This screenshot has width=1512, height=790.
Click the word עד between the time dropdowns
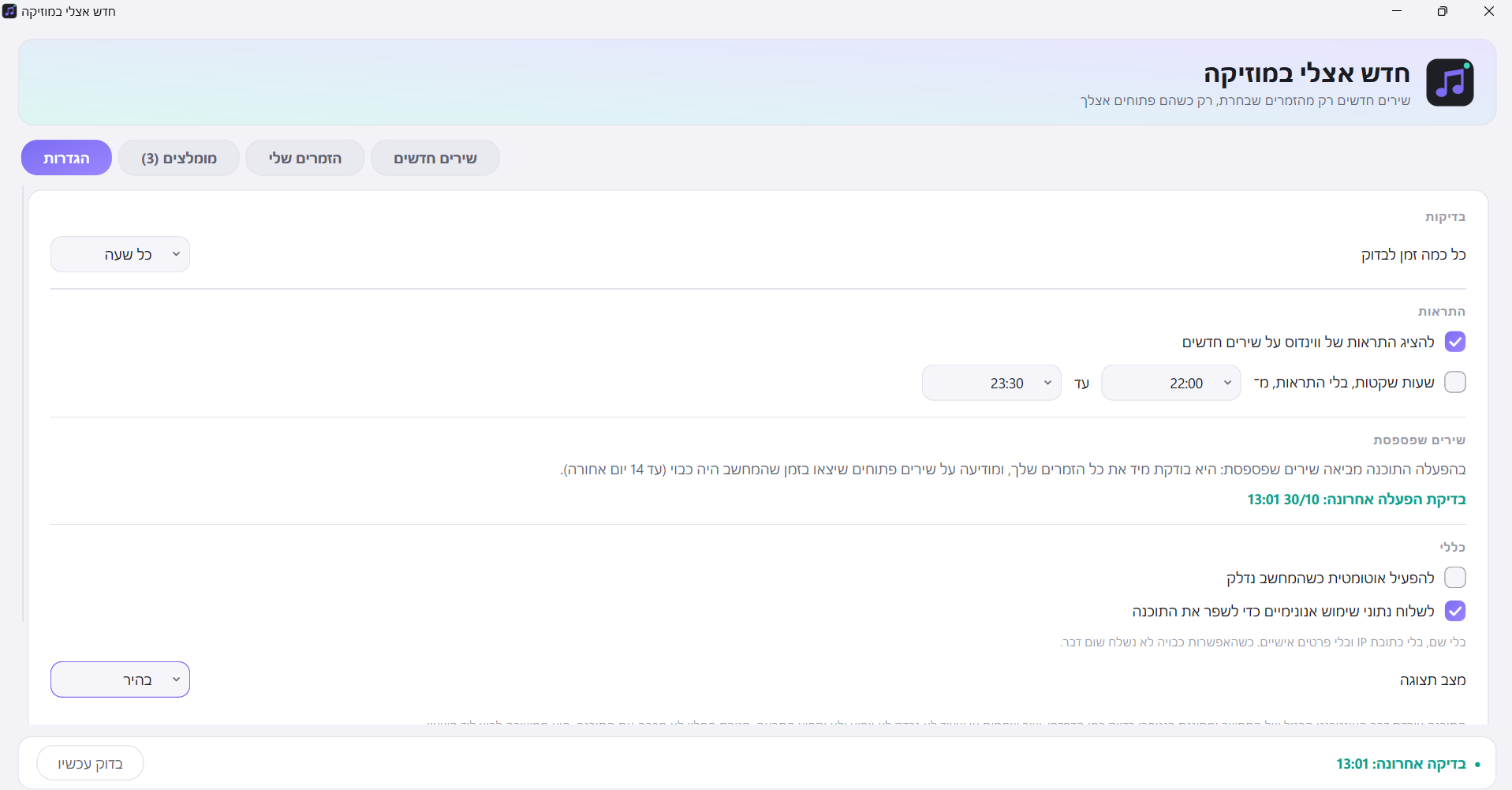1081,384
